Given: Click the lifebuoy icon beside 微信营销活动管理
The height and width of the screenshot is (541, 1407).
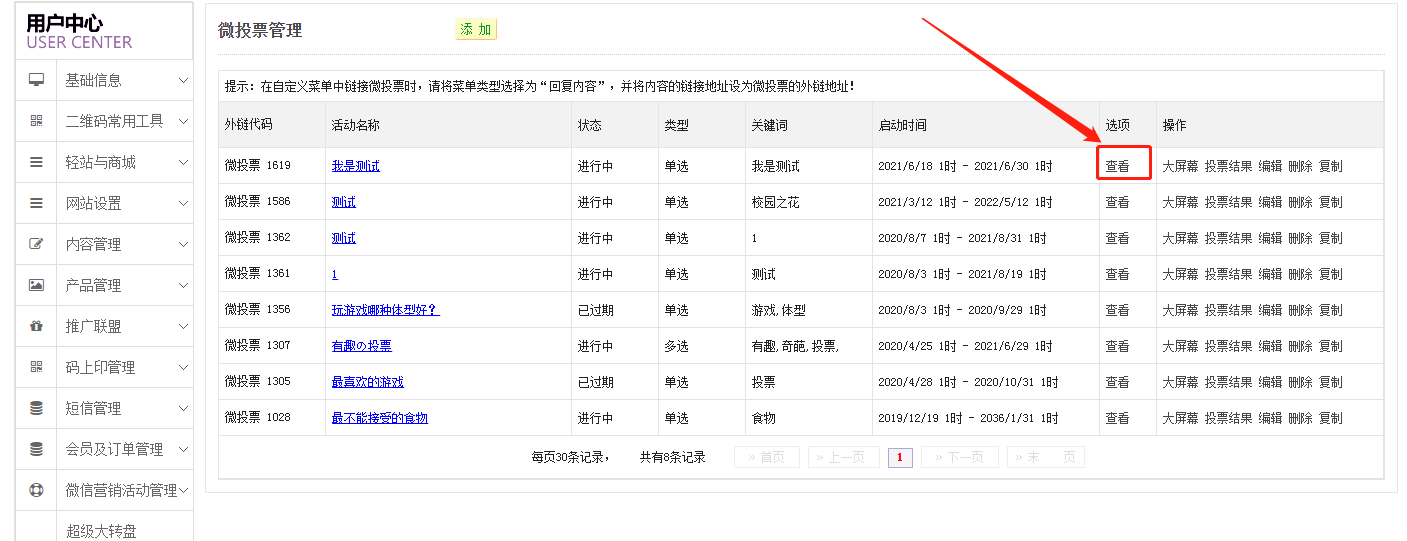Looking at the screenshot, I should click(37, 490).
